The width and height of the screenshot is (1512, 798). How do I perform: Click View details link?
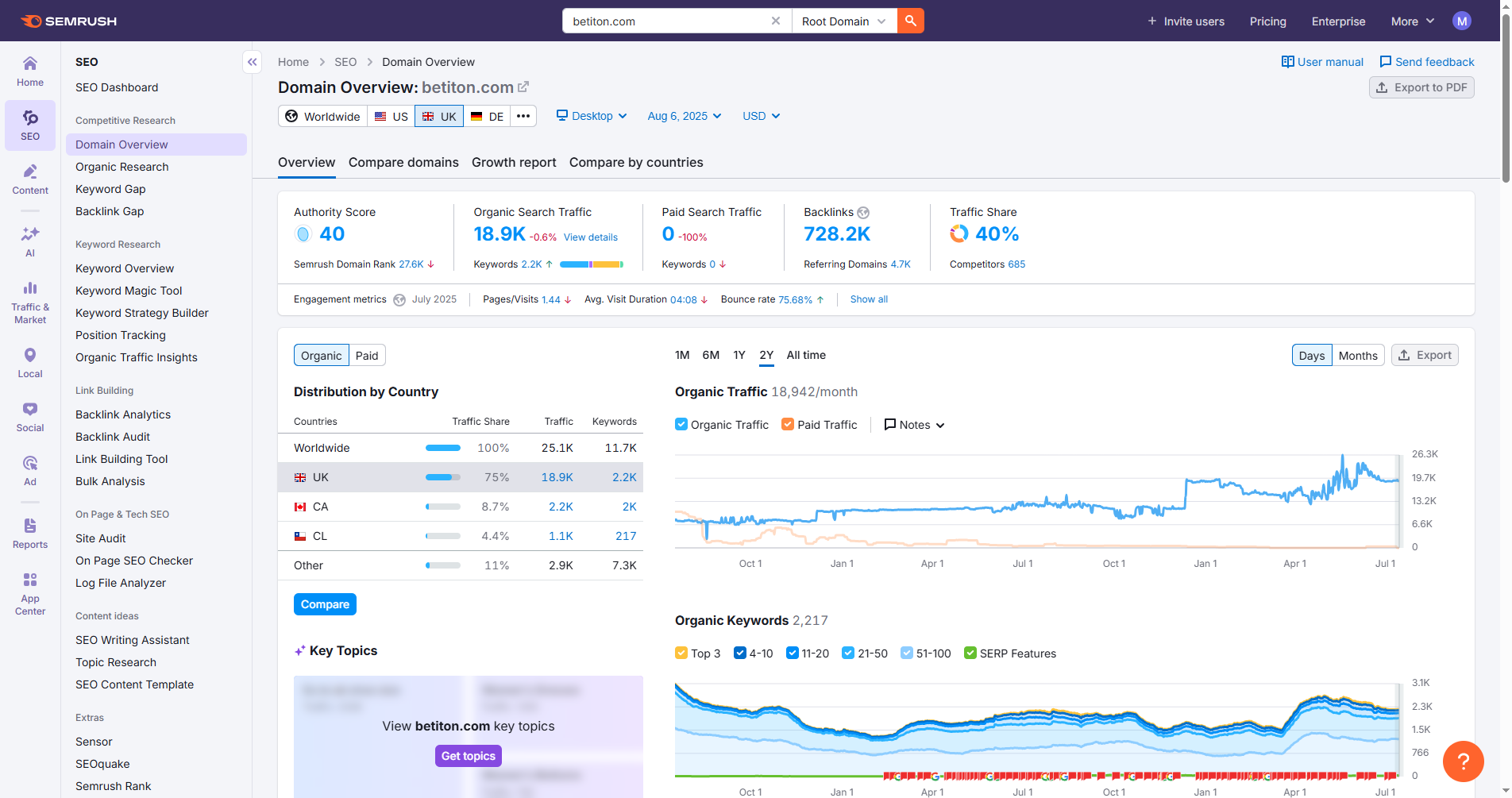[591, 237]
